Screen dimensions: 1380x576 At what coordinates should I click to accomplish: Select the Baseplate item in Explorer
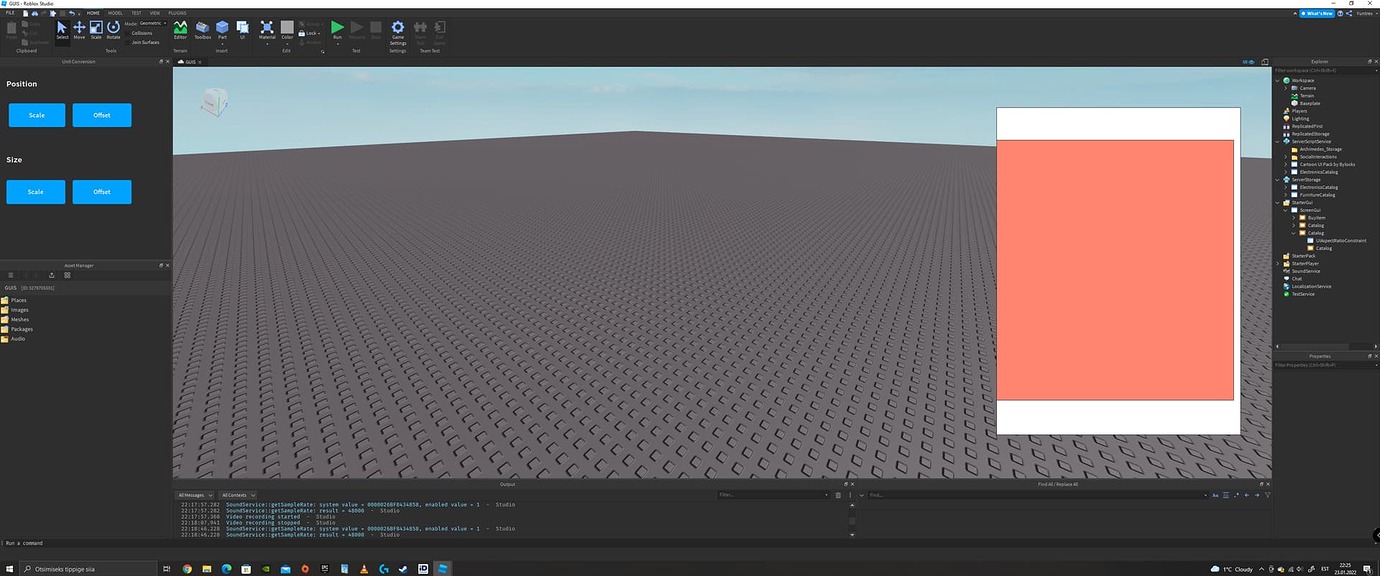[1308, 103]
